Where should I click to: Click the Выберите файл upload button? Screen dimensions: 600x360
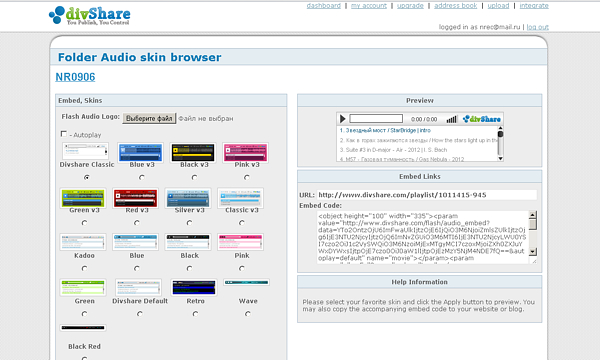[149, 118]
